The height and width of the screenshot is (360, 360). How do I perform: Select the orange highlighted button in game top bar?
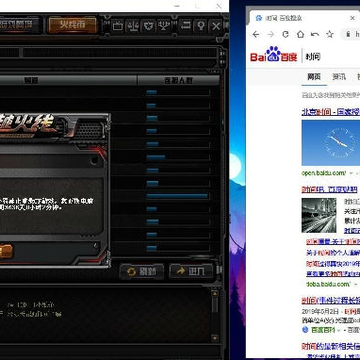72,25
